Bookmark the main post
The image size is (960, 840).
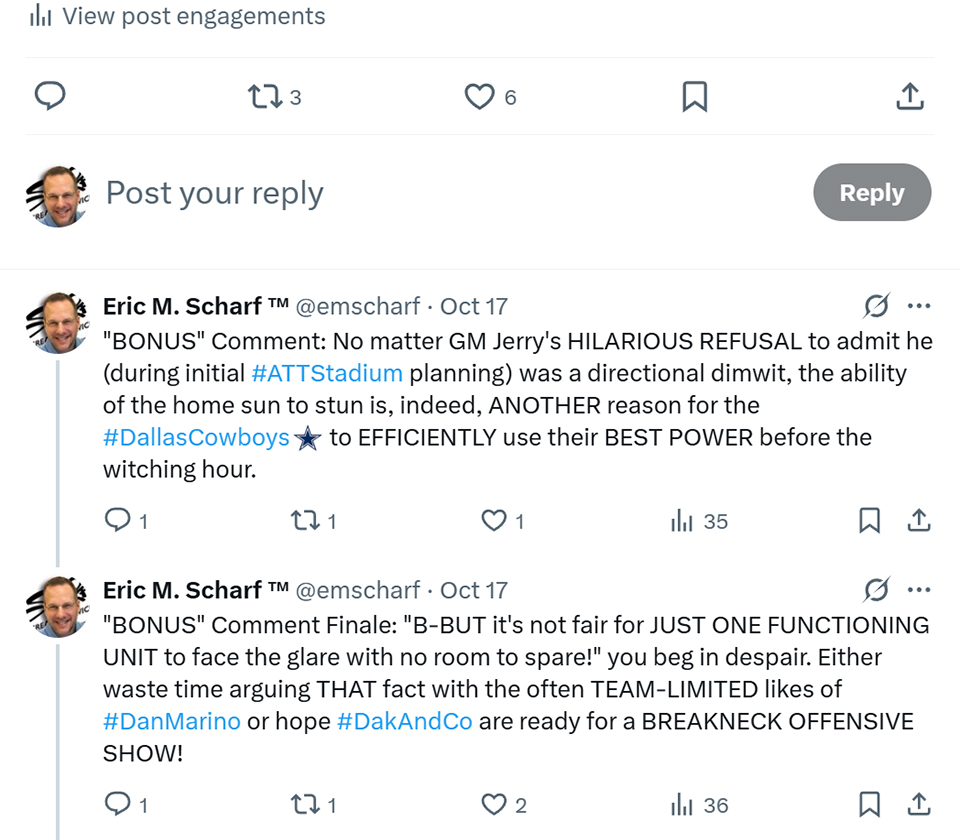[694, 97]
